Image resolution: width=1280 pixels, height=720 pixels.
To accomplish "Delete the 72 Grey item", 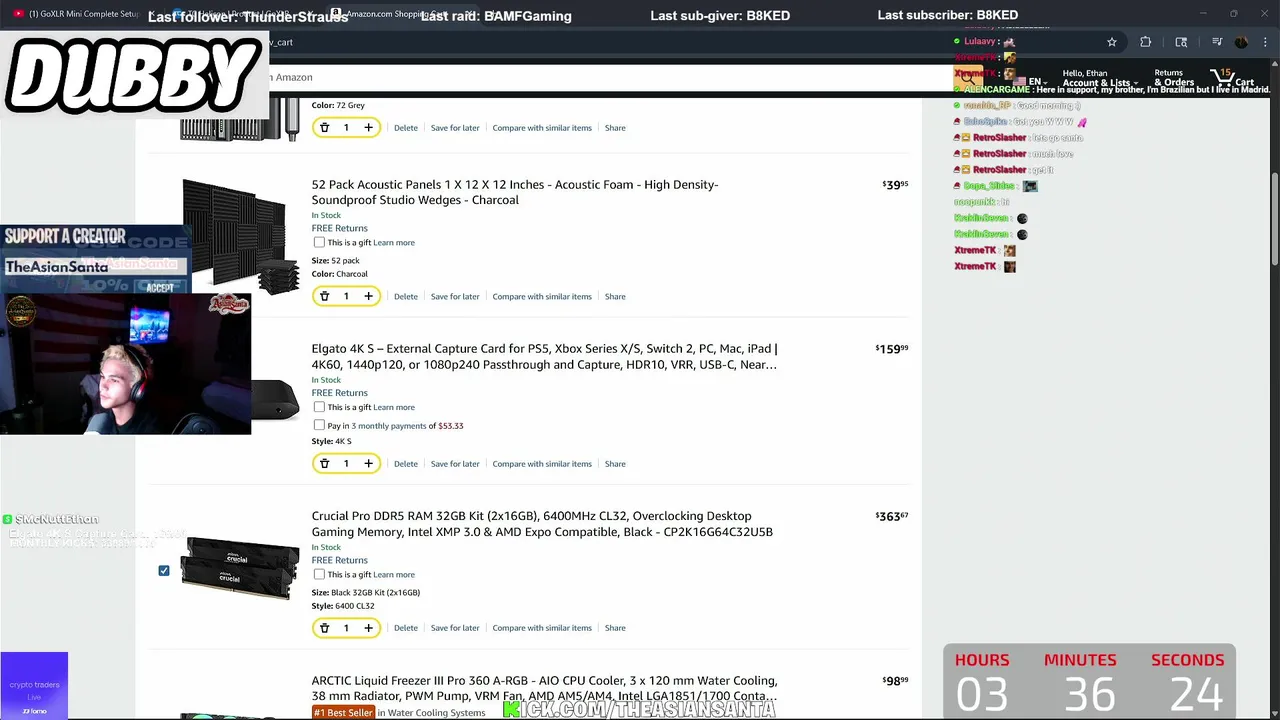I will [x=406, y=128].
